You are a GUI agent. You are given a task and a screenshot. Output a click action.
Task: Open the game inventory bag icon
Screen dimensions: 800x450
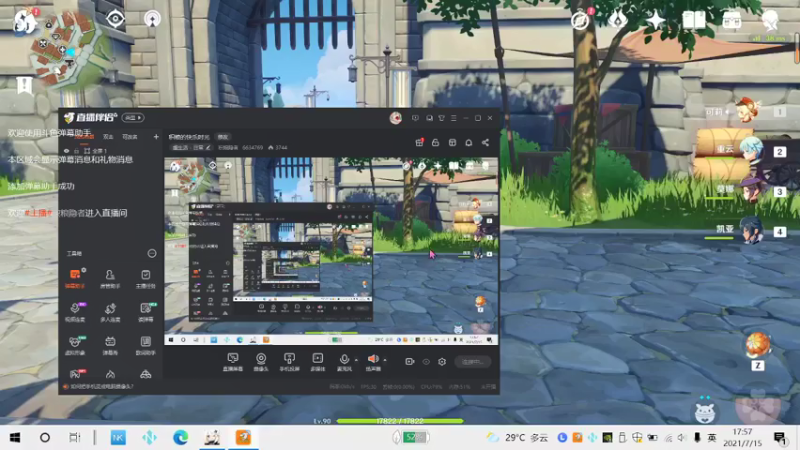[x=732, y=20]
